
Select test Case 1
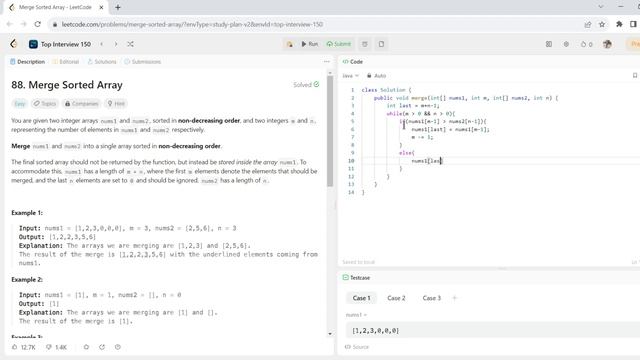362,298
